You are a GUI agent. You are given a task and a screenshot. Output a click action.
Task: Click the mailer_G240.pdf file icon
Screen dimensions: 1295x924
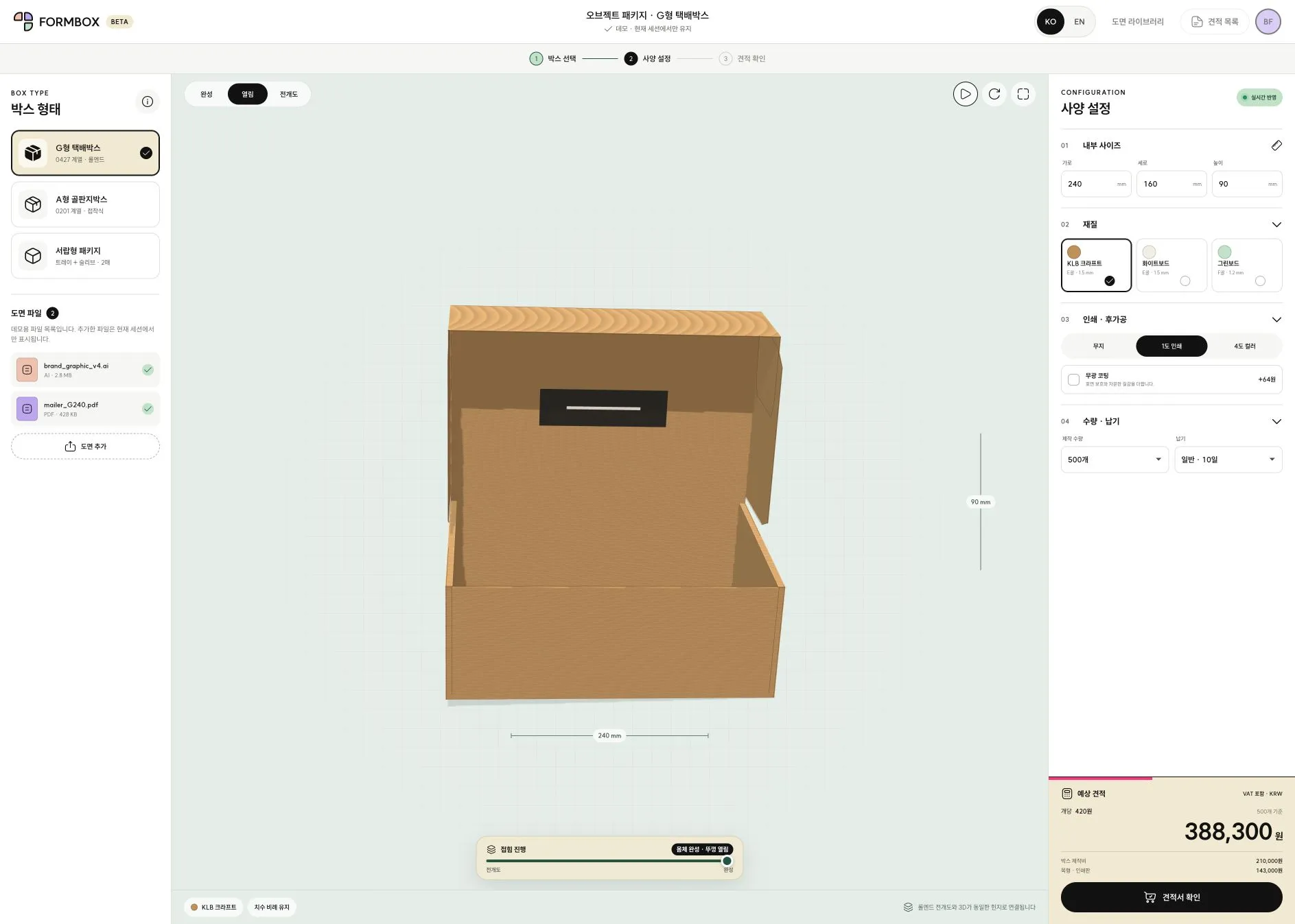tap(27, 409)
